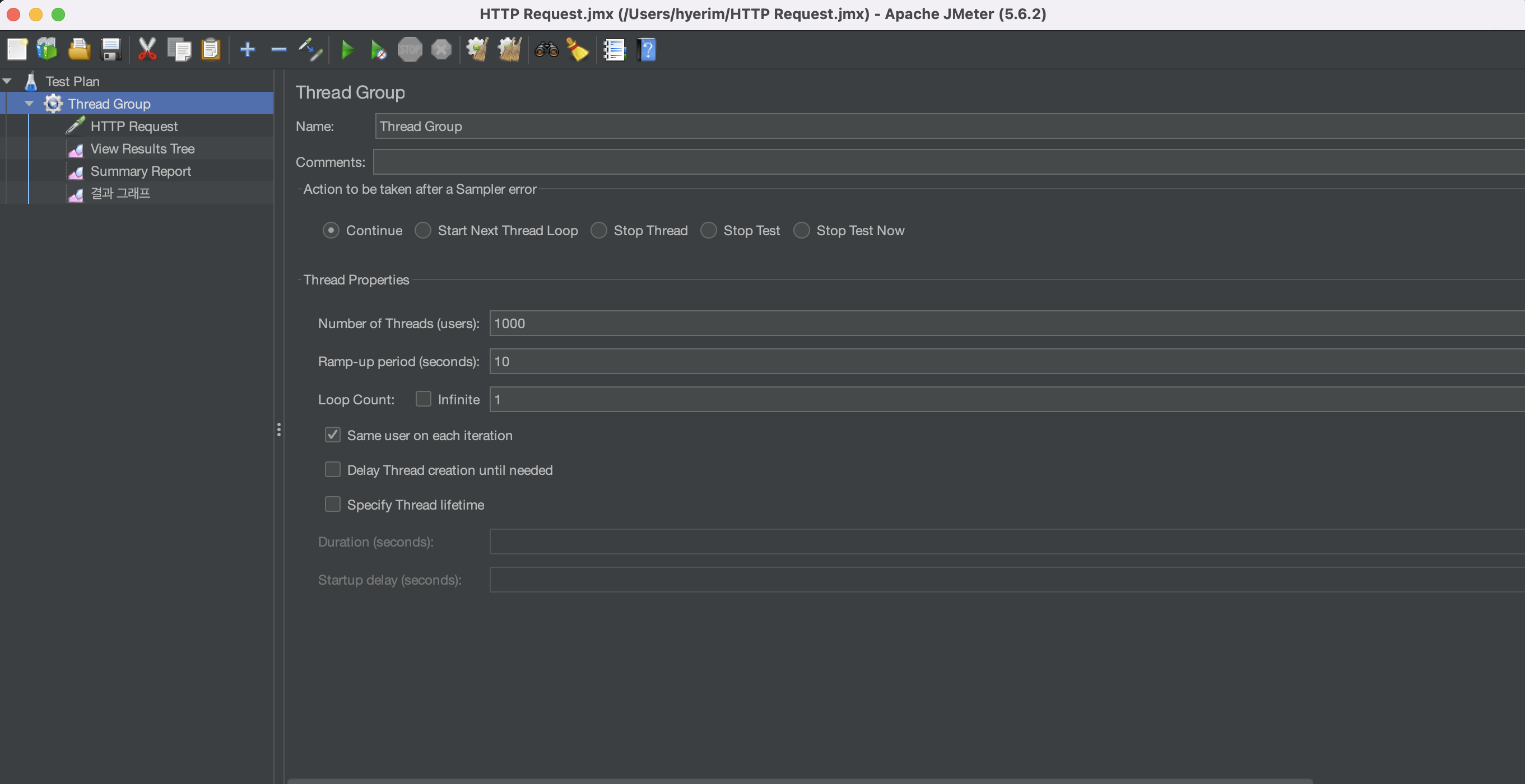
Task: Click the Summary Report graph icon
Action: [76, 172]
